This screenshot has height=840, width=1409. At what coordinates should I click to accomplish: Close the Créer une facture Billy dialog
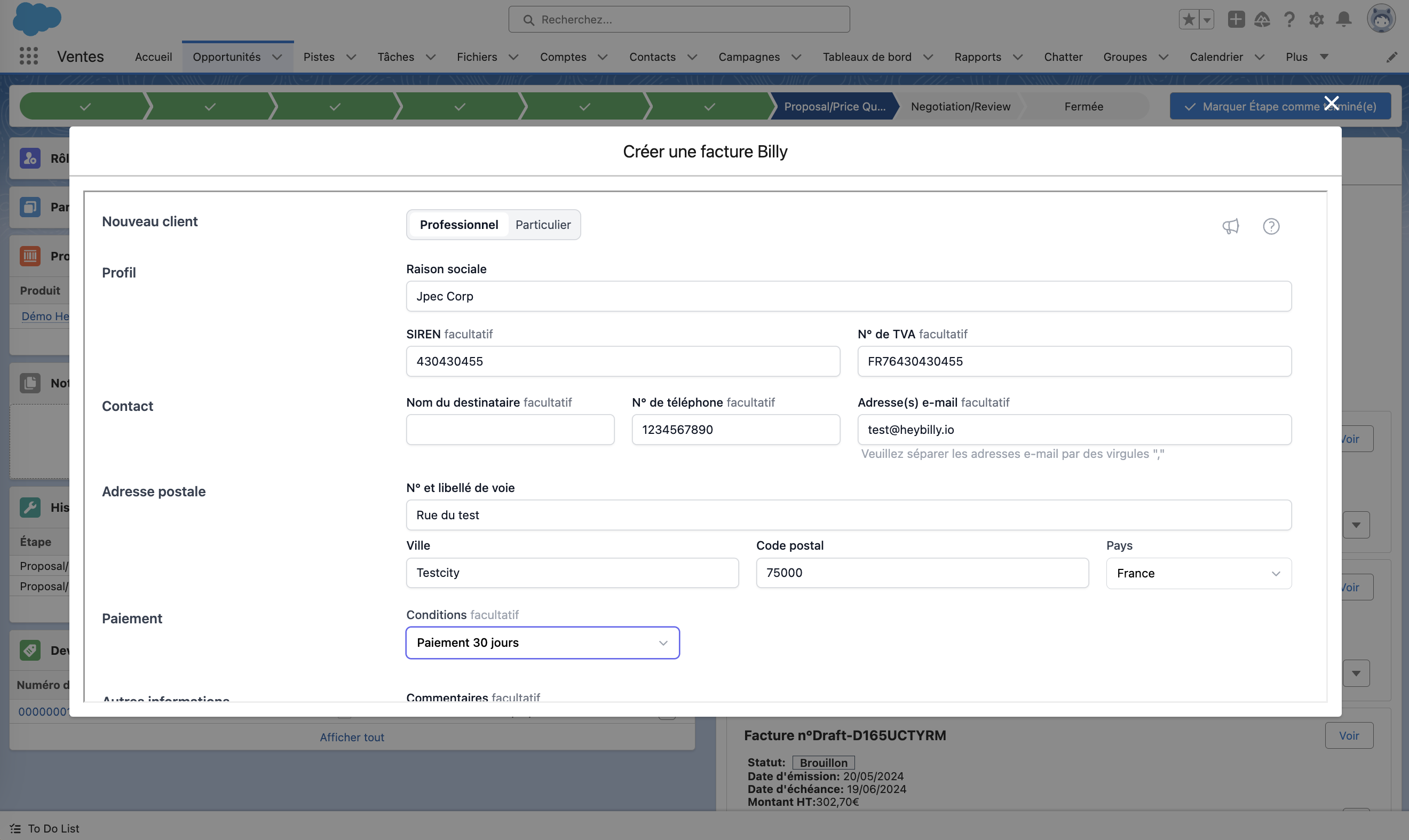tap(1332, 103)
